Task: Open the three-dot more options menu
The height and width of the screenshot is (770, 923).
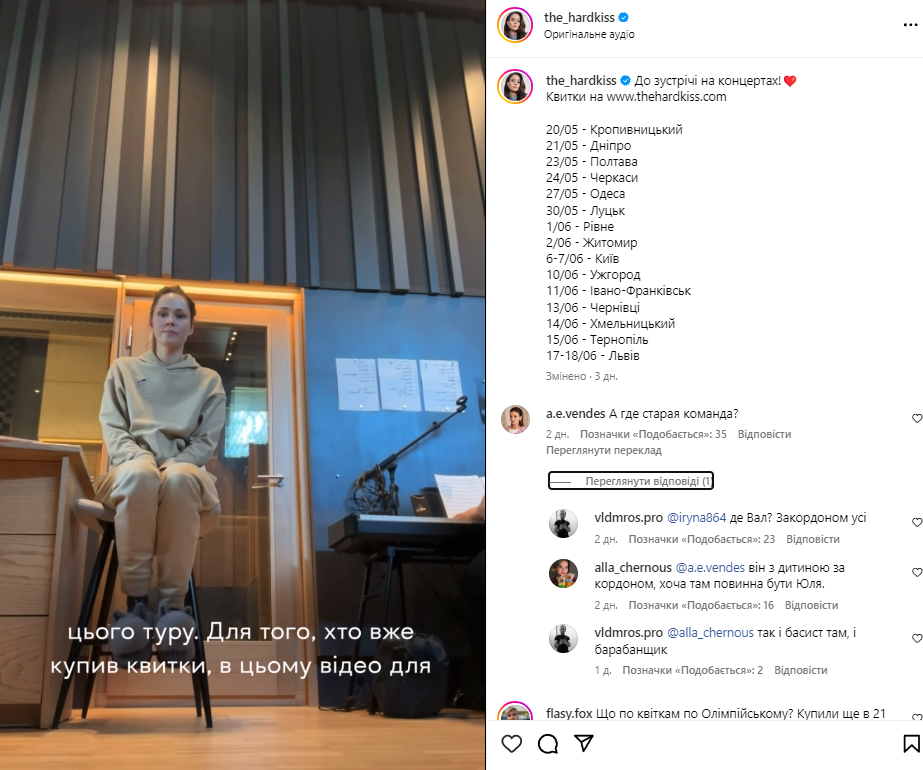Action: tap(910, 25)
